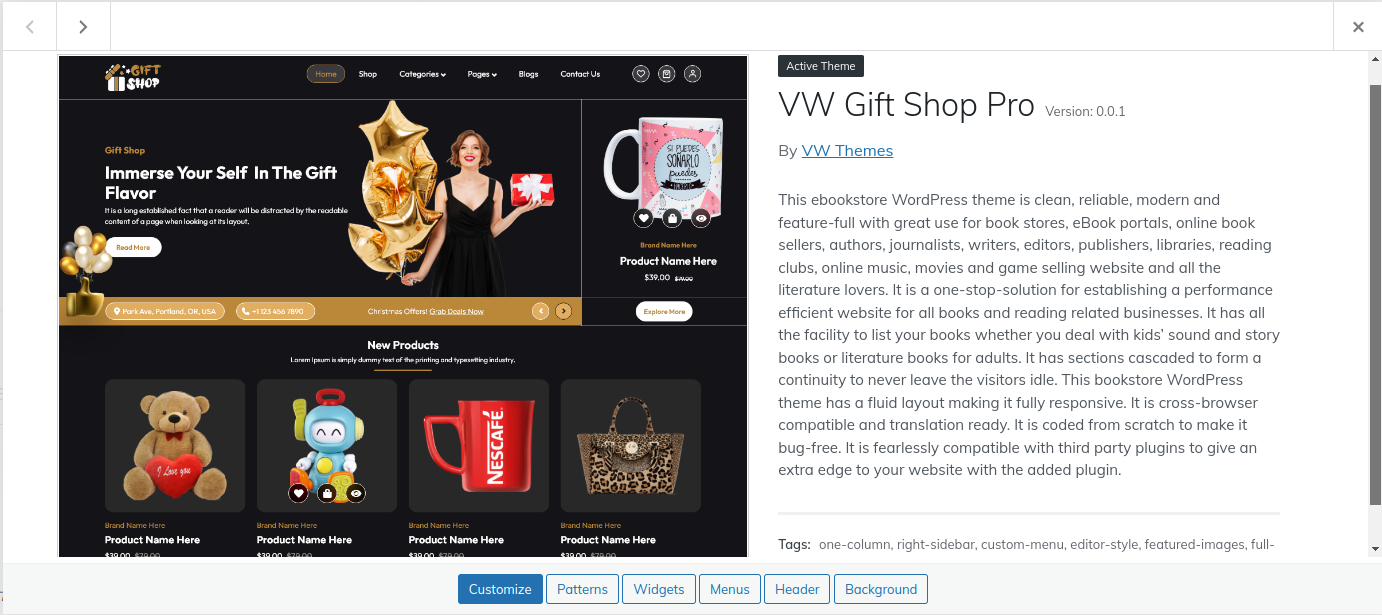Click the cart icon in the preview header
Screen dimensions: 1382x615
coord(667,74)
